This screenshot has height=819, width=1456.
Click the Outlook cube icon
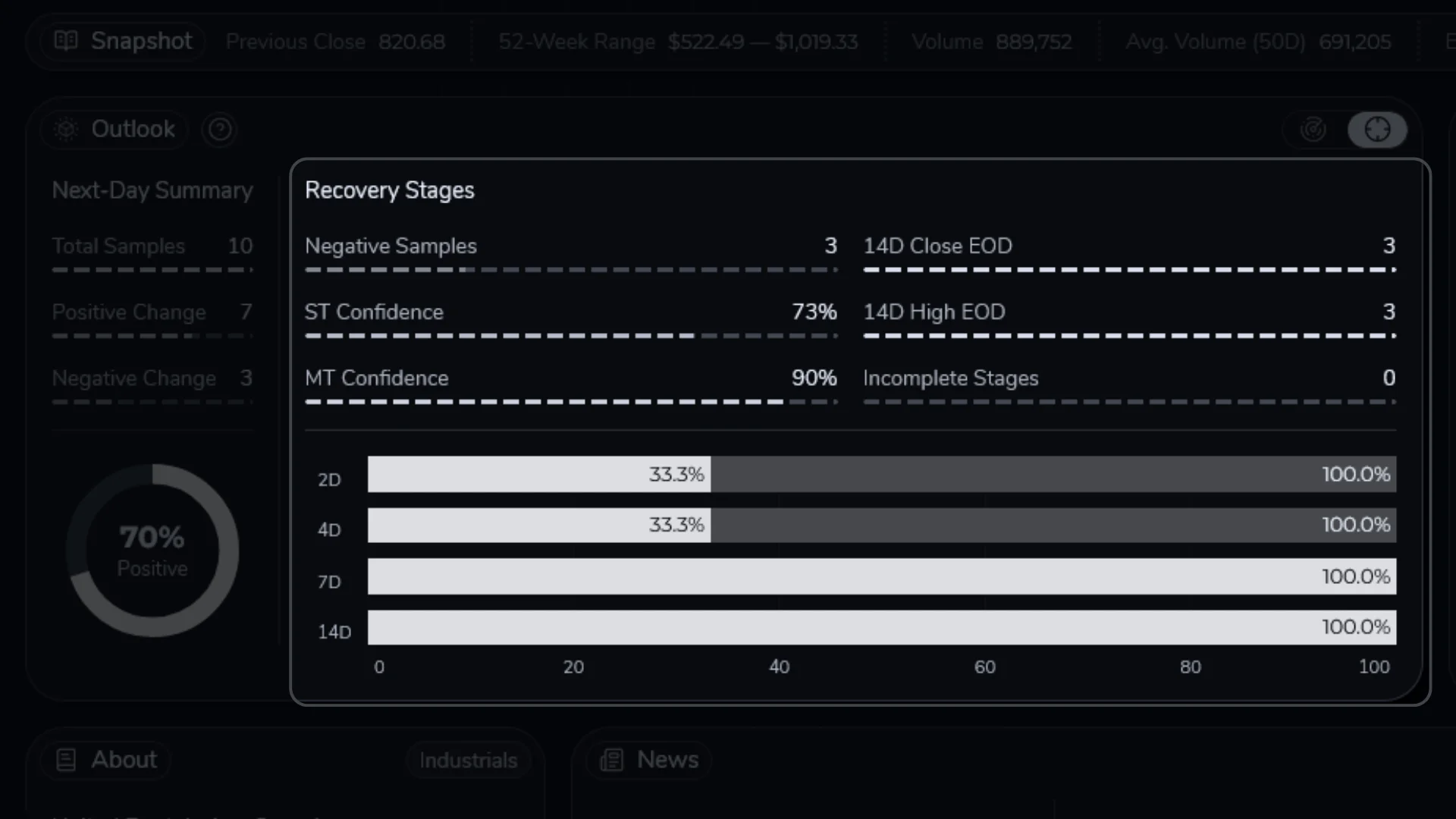(x=66, y=130)
